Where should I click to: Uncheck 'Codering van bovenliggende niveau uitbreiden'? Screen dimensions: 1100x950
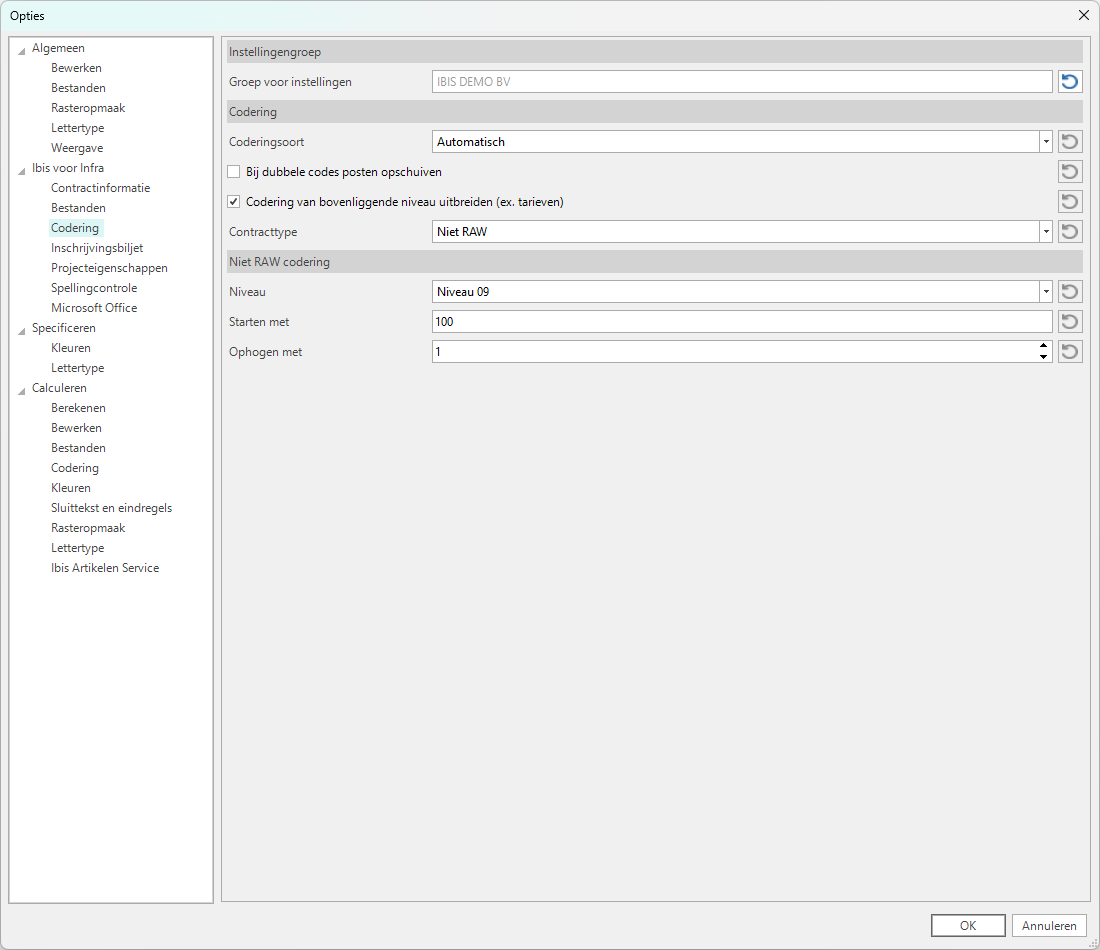(x=234, y=202)
